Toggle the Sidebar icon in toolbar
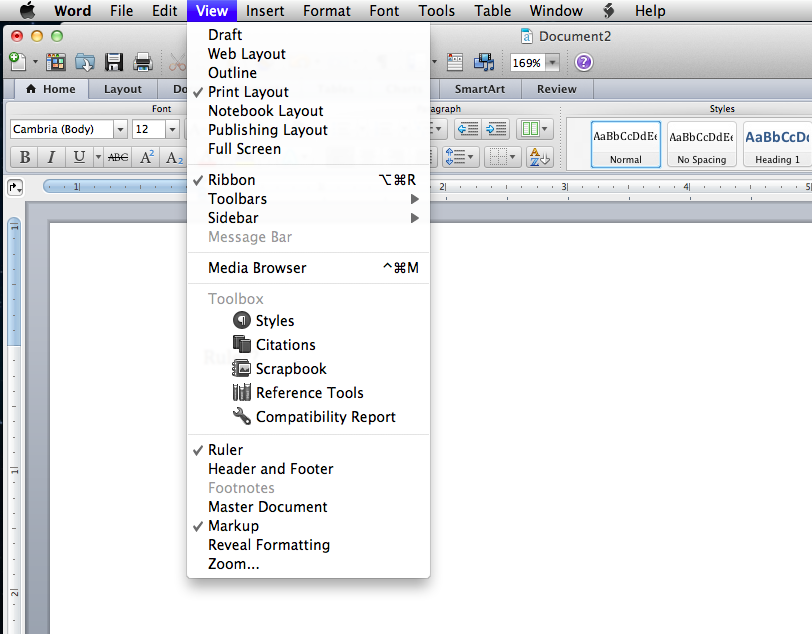This screenshot has height=634, width=812. pyautogui.click(x=455, y=62)
